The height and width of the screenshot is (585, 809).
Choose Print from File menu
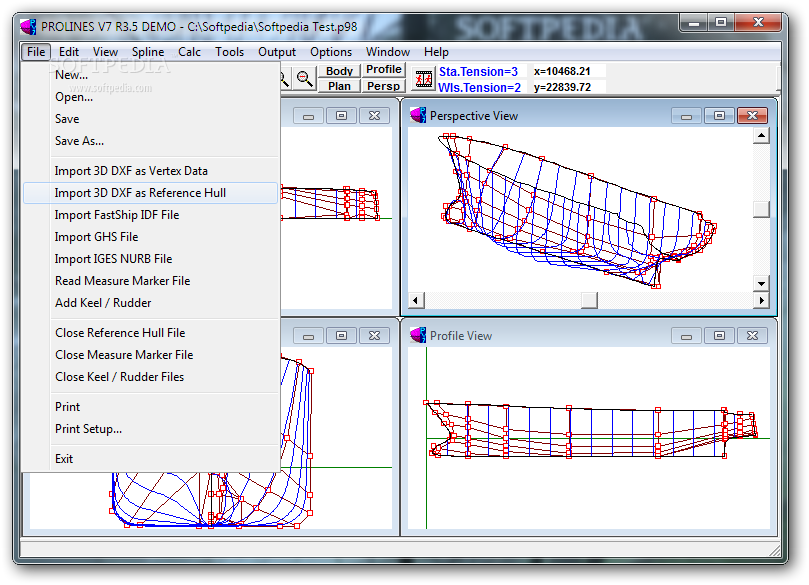150,407
